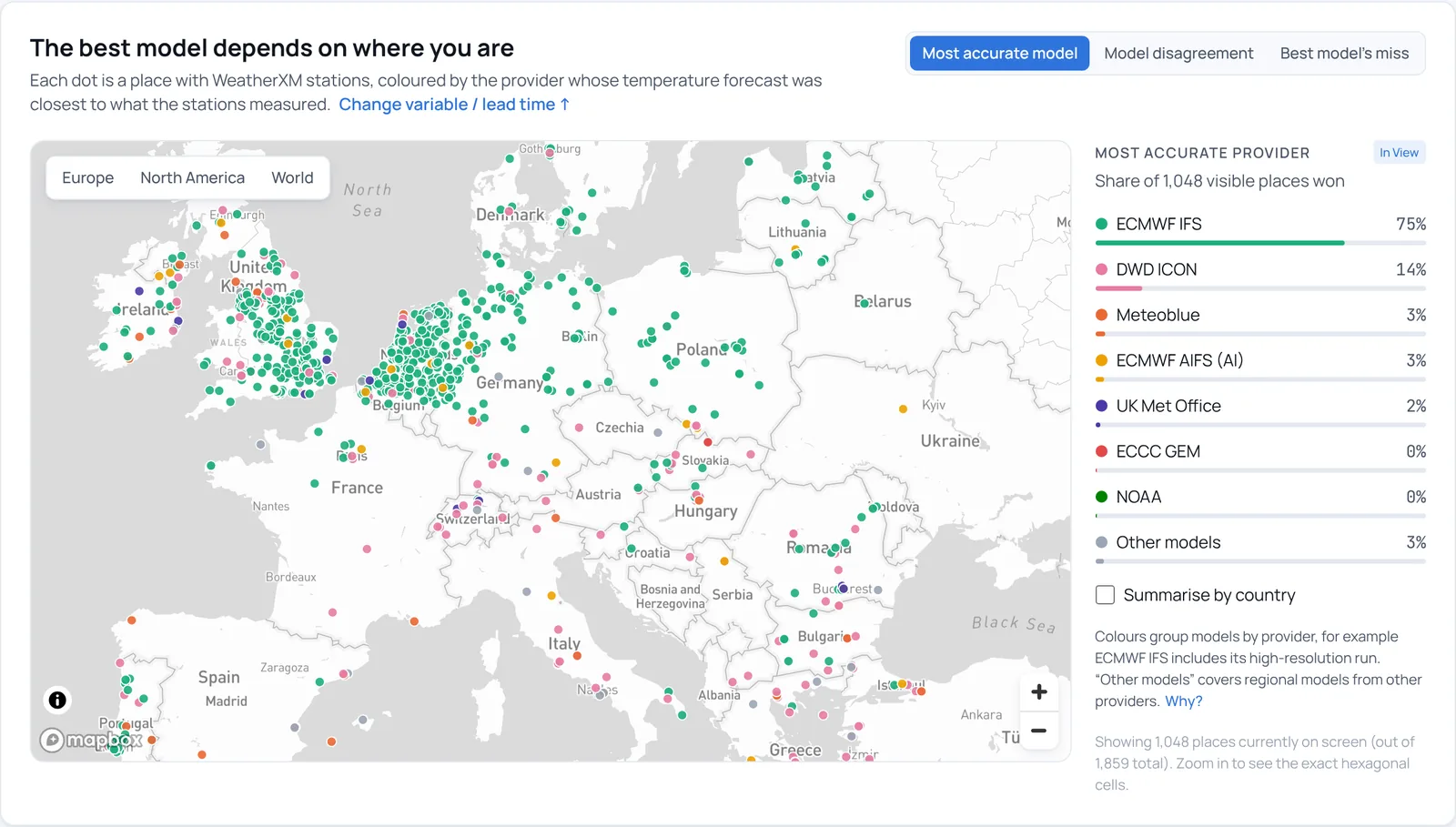Click the MOST ACCURATE PROVIDER heading
The image size is (1456, 827).
pos(1202,153)
